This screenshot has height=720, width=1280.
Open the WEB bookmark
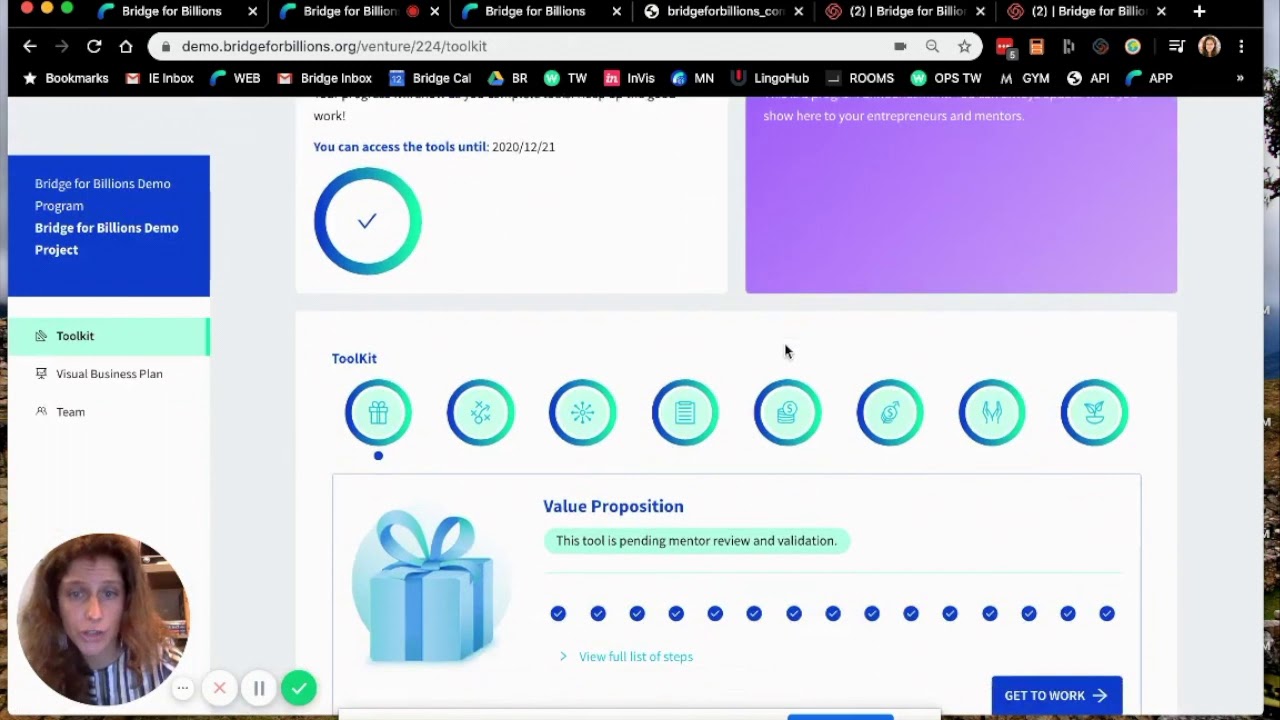coord(236,78)
